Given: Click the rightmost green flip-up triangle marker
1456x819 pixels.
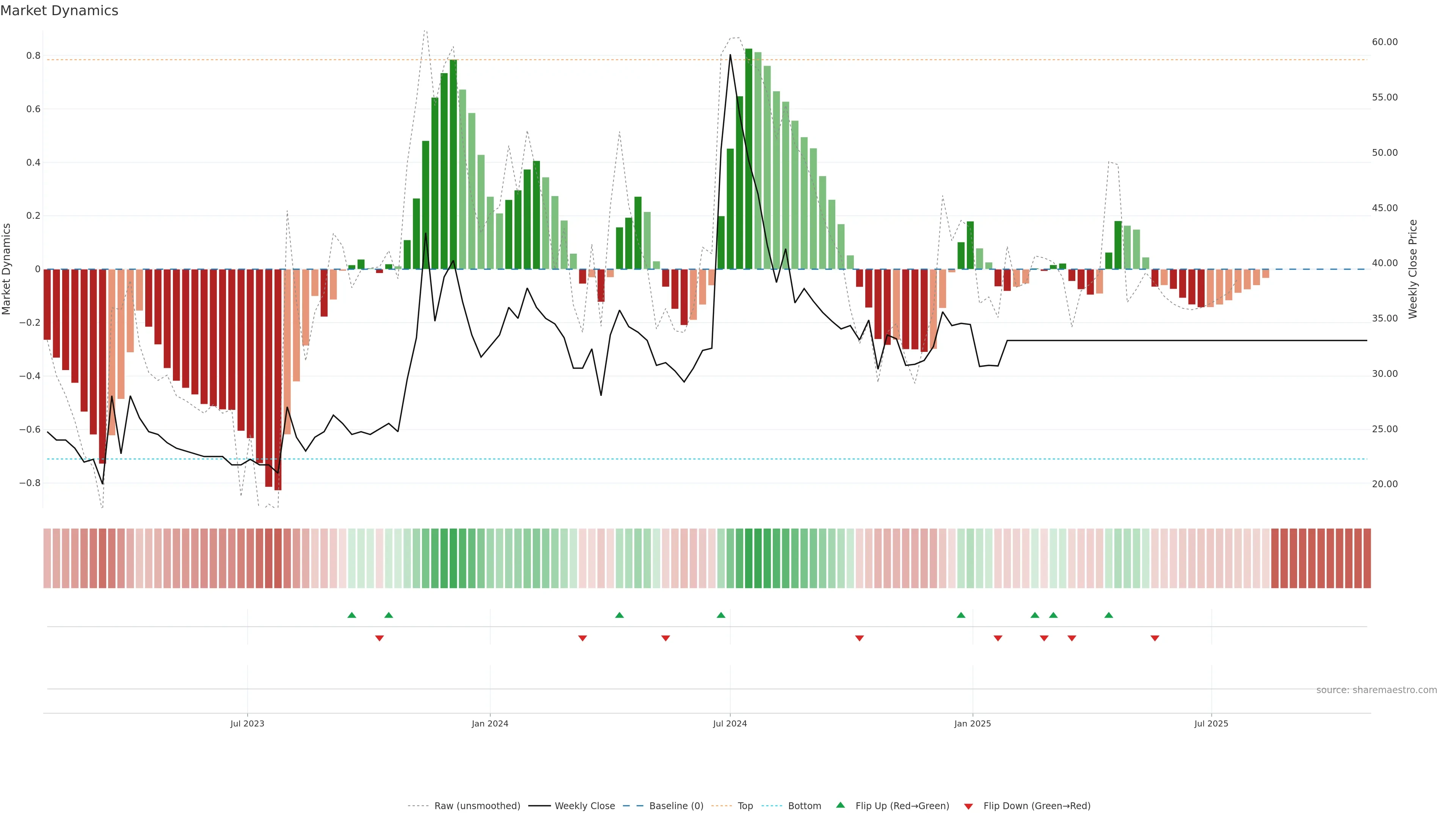Looking at the screenshot, I should (1108, 615).
